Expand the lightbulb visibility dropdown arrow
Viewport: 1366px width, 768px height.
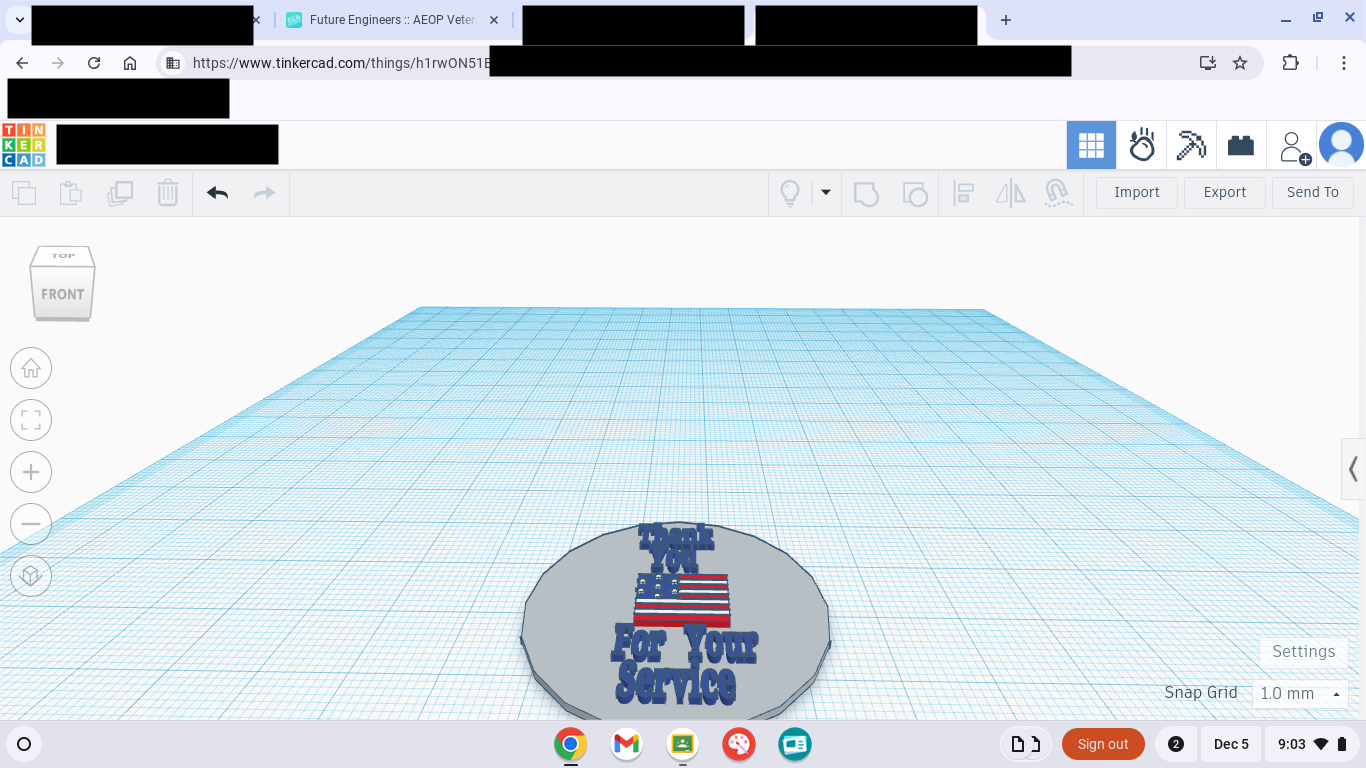tap(826, 192)
